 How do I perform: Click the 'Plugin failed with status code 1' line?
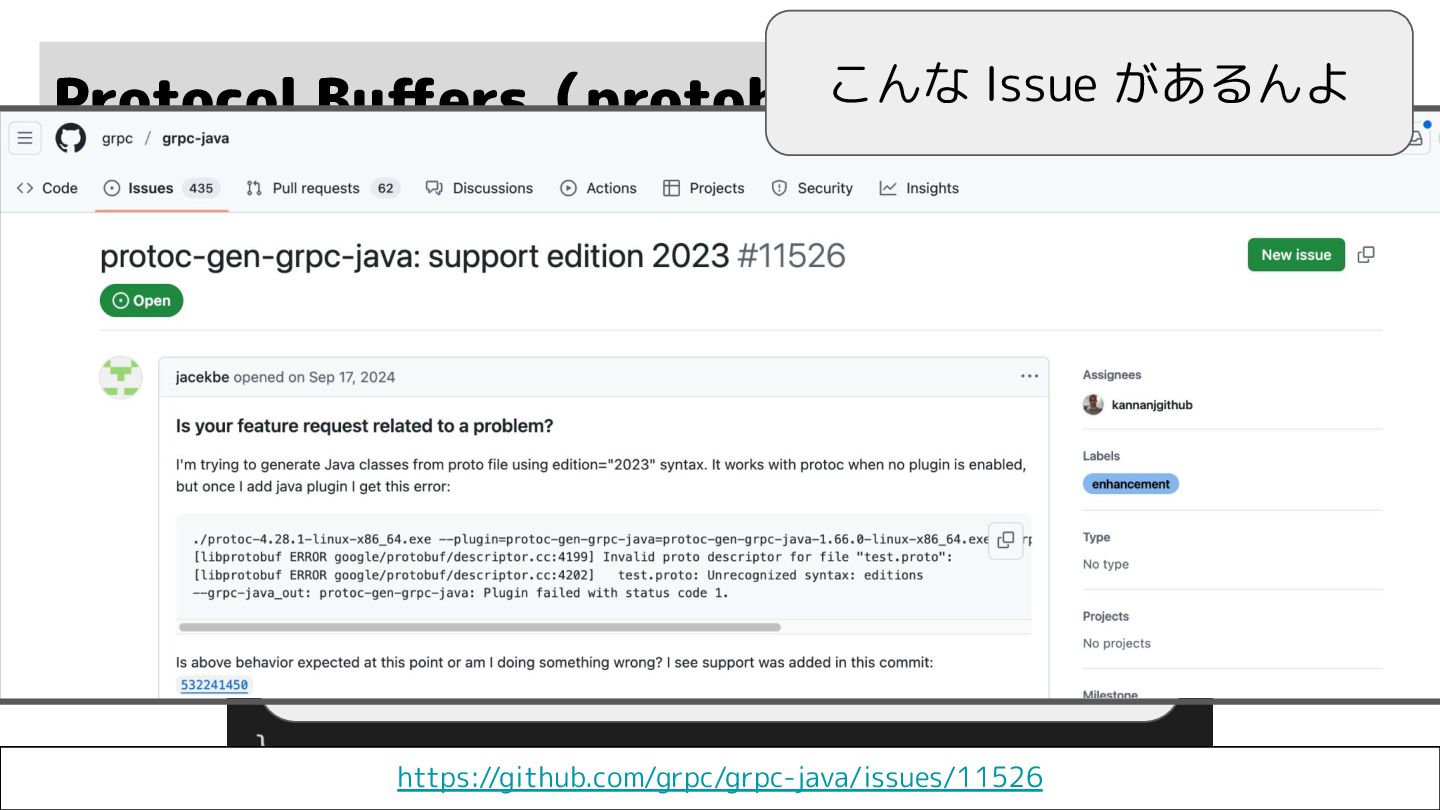pos(461,593)
